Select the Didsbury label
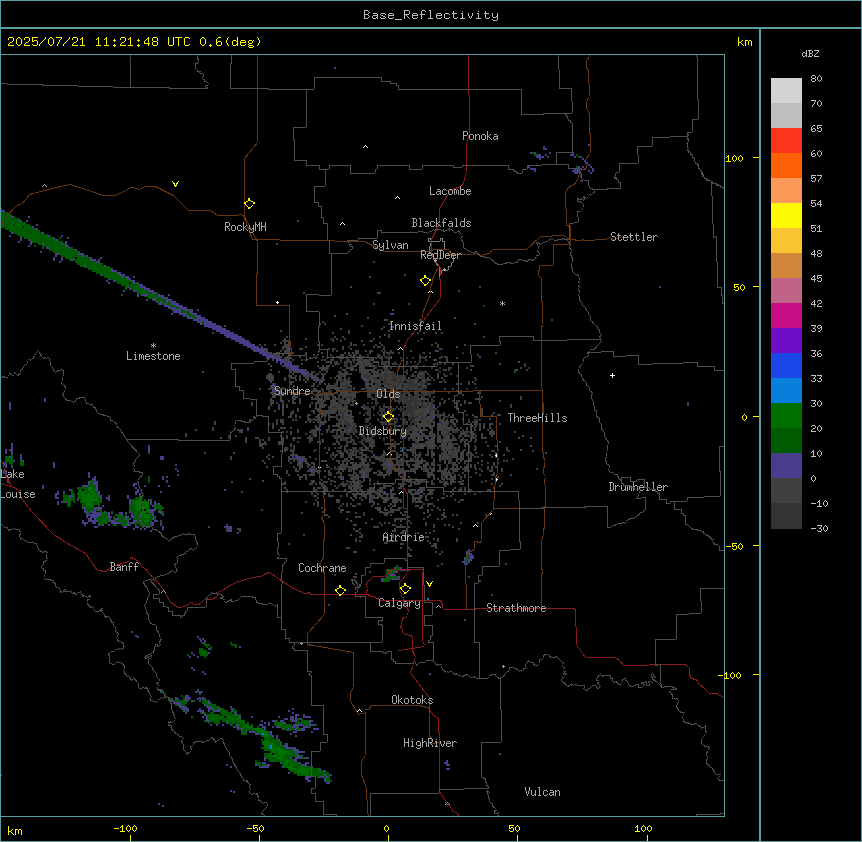Screen dimensions: 862x842 point(383,431)
